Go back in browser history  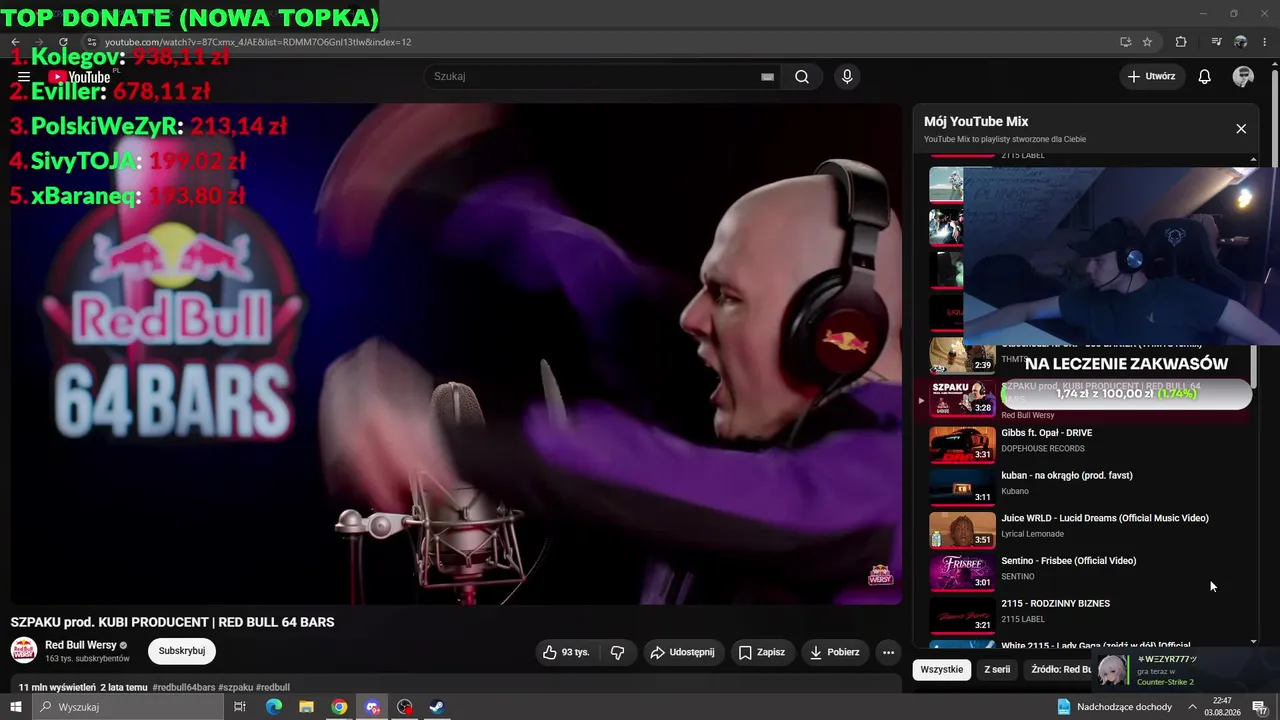(x=15, y=42)
